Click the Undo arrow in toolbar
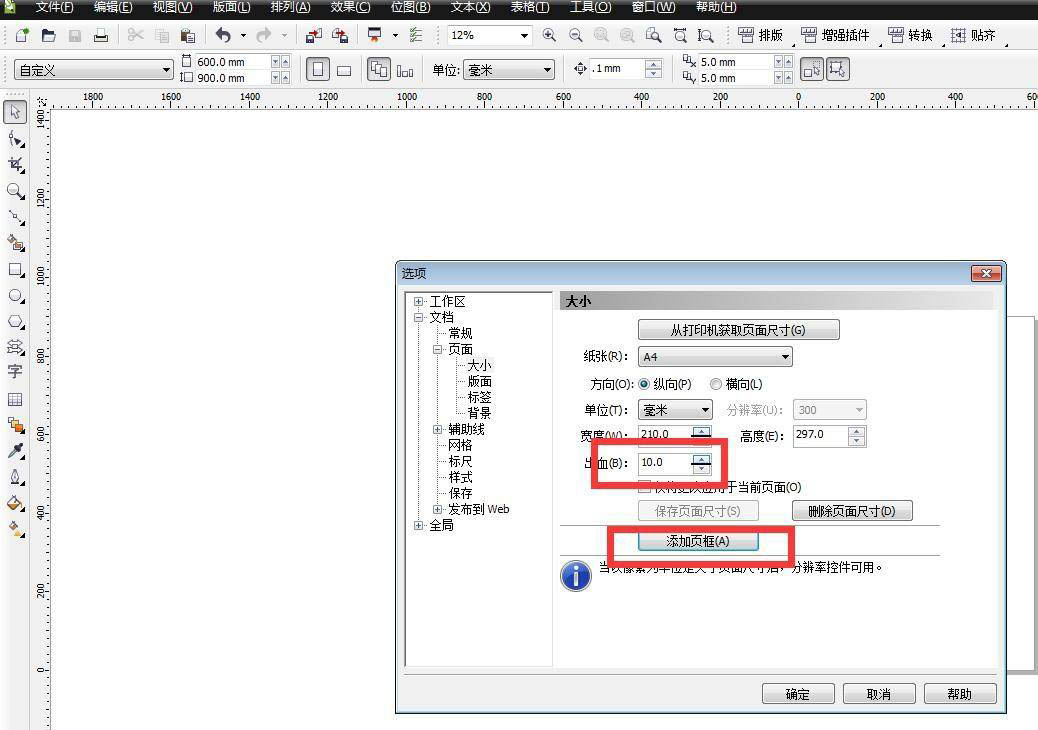The image size is (1038, 730). pyautogui.click(x=223, y=36)
